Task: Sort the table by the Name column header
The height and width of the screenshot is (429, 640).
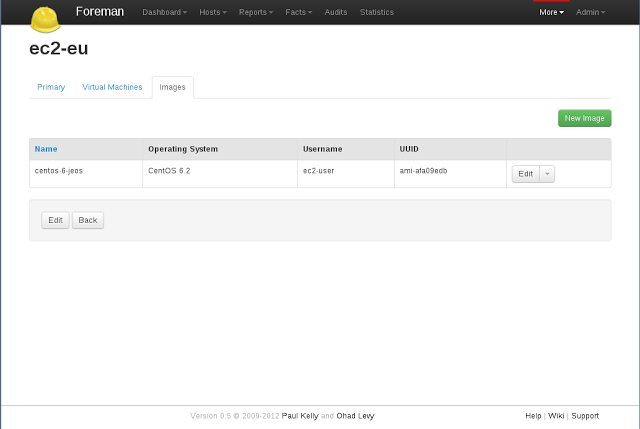Action: click(46, 149)
